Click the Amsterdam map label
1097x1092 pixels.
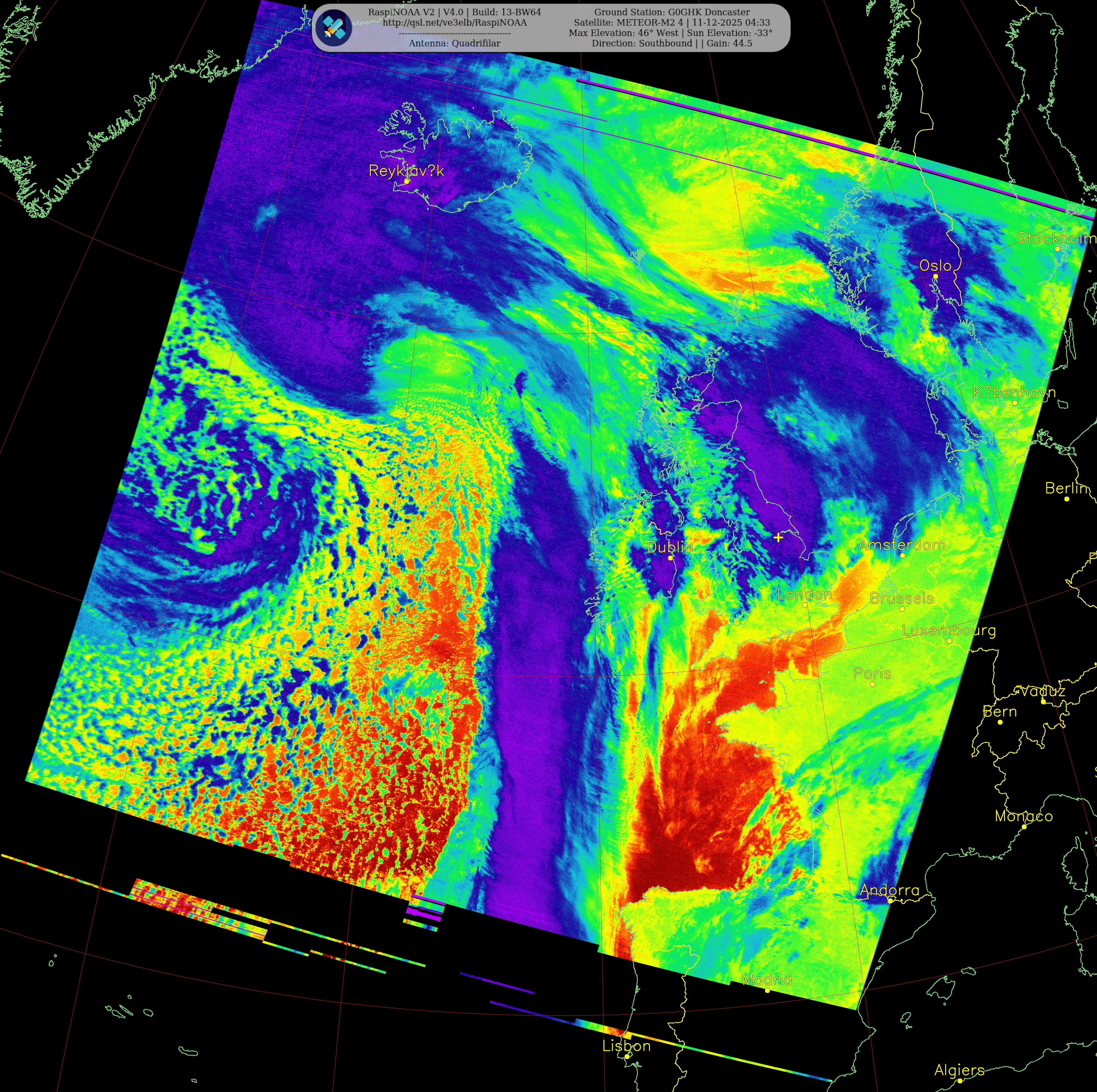[x=902, y=545]
